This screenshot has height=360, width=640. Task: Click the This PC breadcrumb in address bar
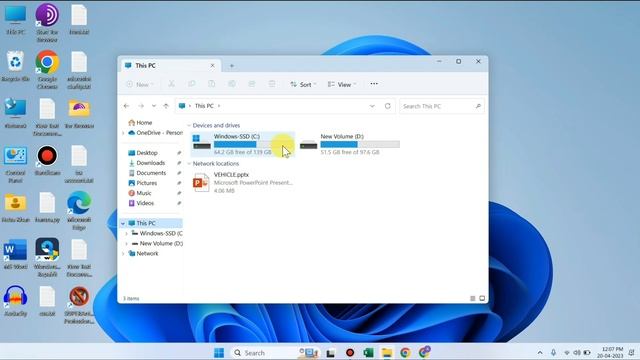click(x=204, y=106)
